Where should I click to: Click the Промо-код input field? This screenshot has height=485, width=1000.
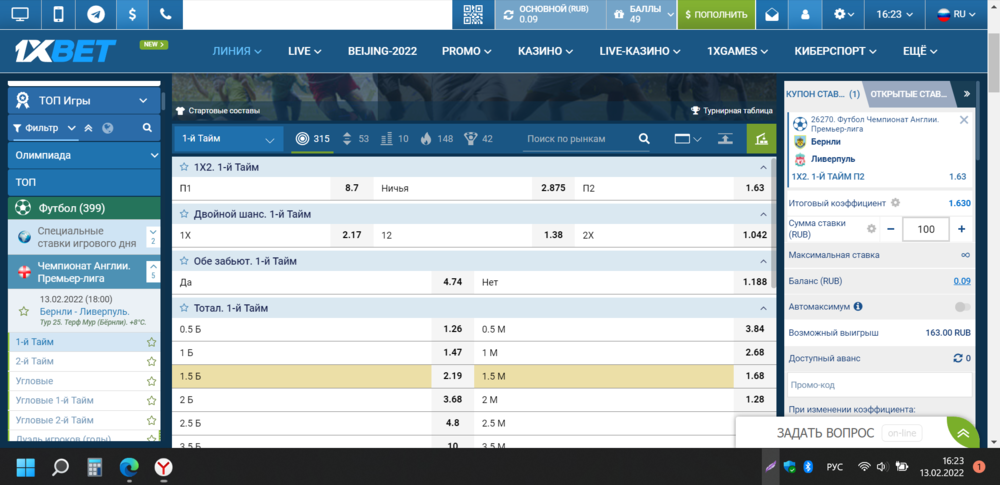coord(880,385)
